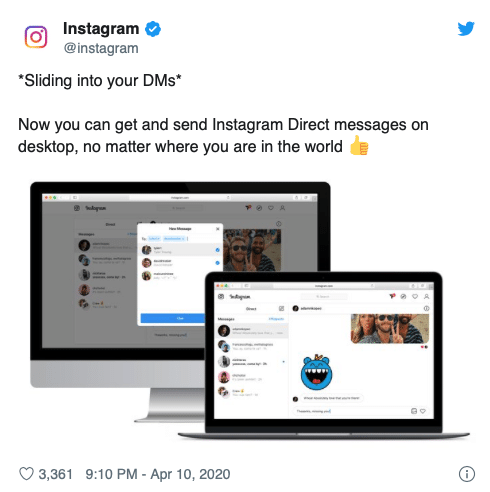Toggle the second recipient's blue checkmark
Image resolution: width=490 pixels, height=492 pixels.
217,263
